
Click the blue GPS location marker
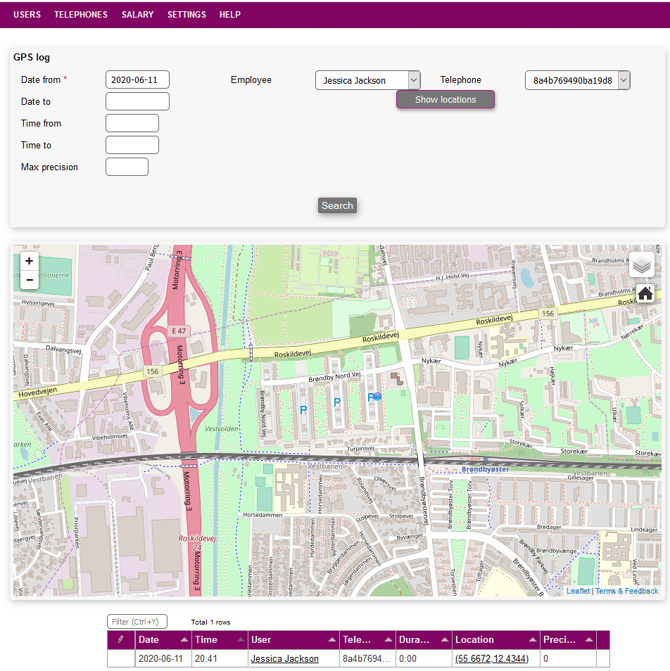coord(377,397)
